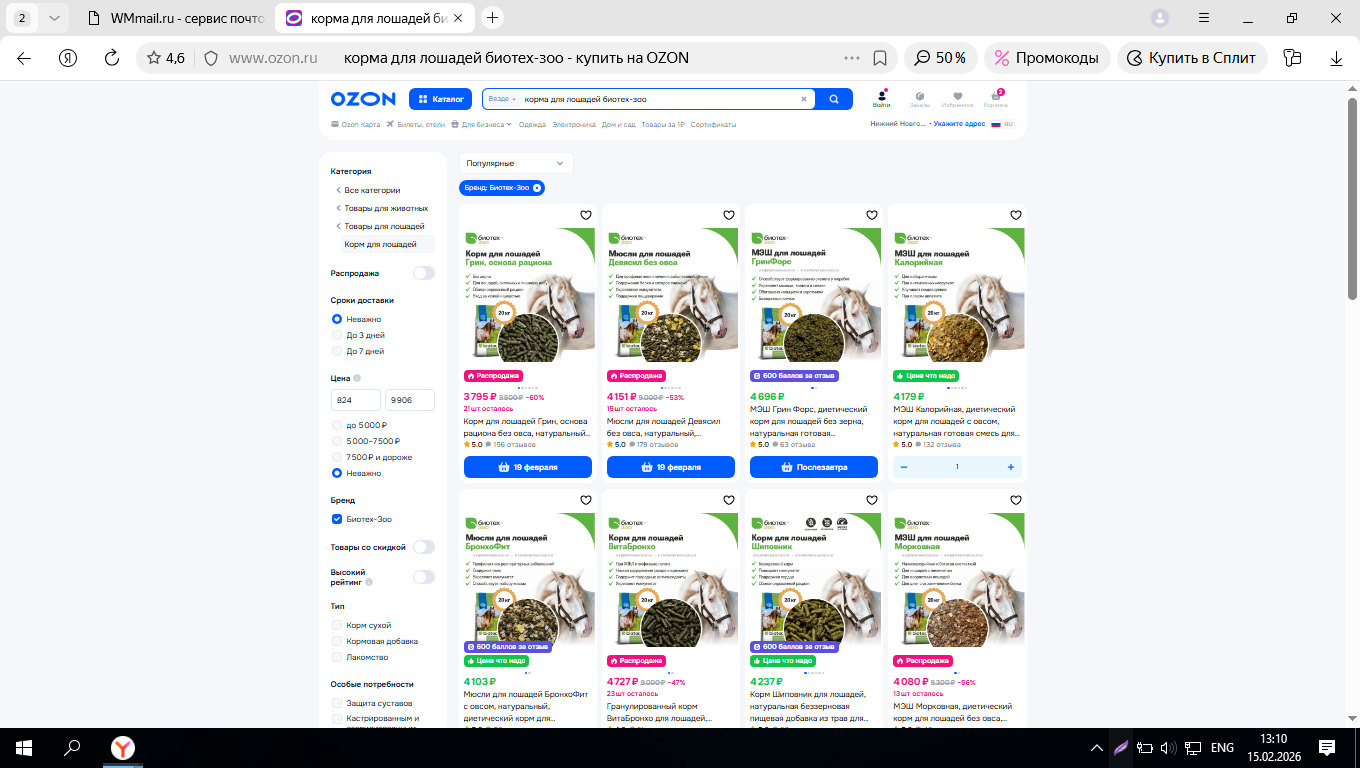
Task: Add Грин, основа рациона to cart
Action: pyautogui.click(x=528, y=467)
